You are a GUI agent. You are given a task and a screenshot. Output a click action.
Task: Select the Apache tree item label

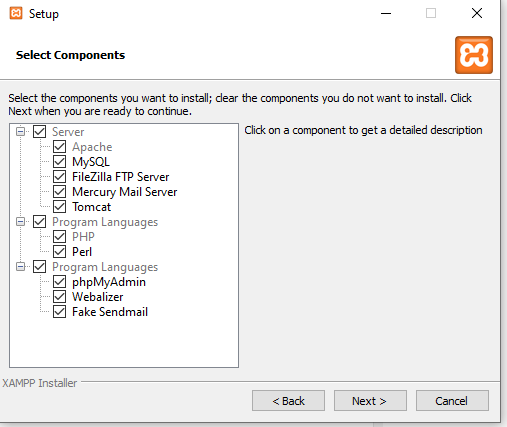pyautogui.click(x=92, y=147)
